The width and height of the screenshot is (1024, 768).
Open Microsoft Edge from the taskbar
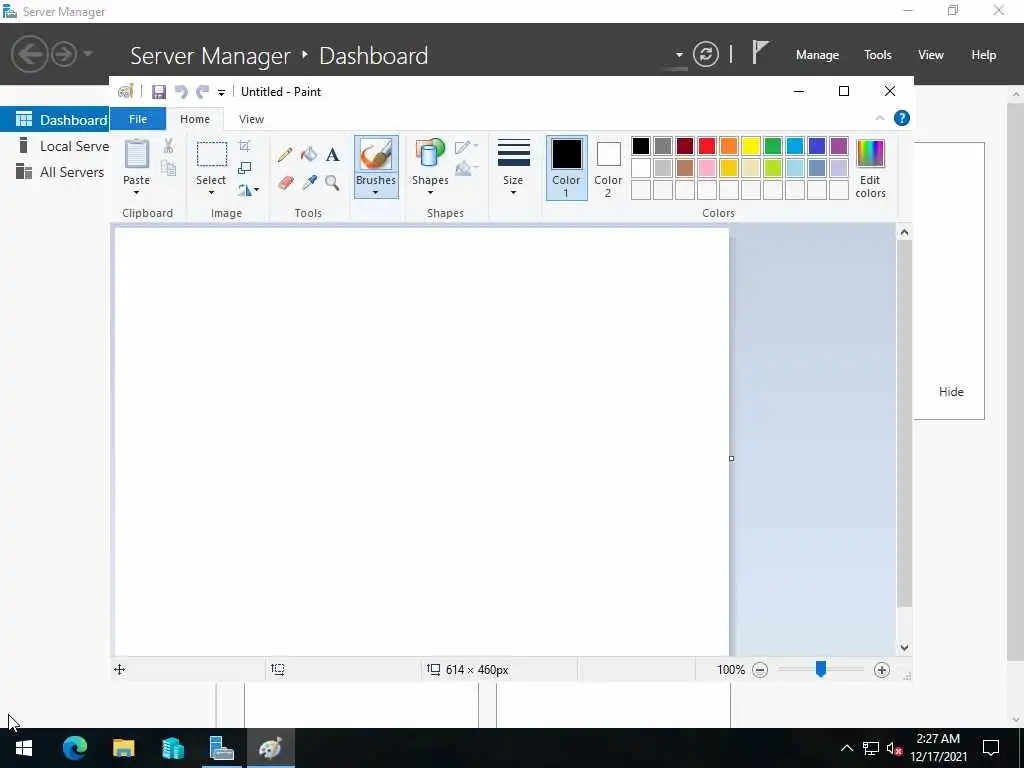75,748
